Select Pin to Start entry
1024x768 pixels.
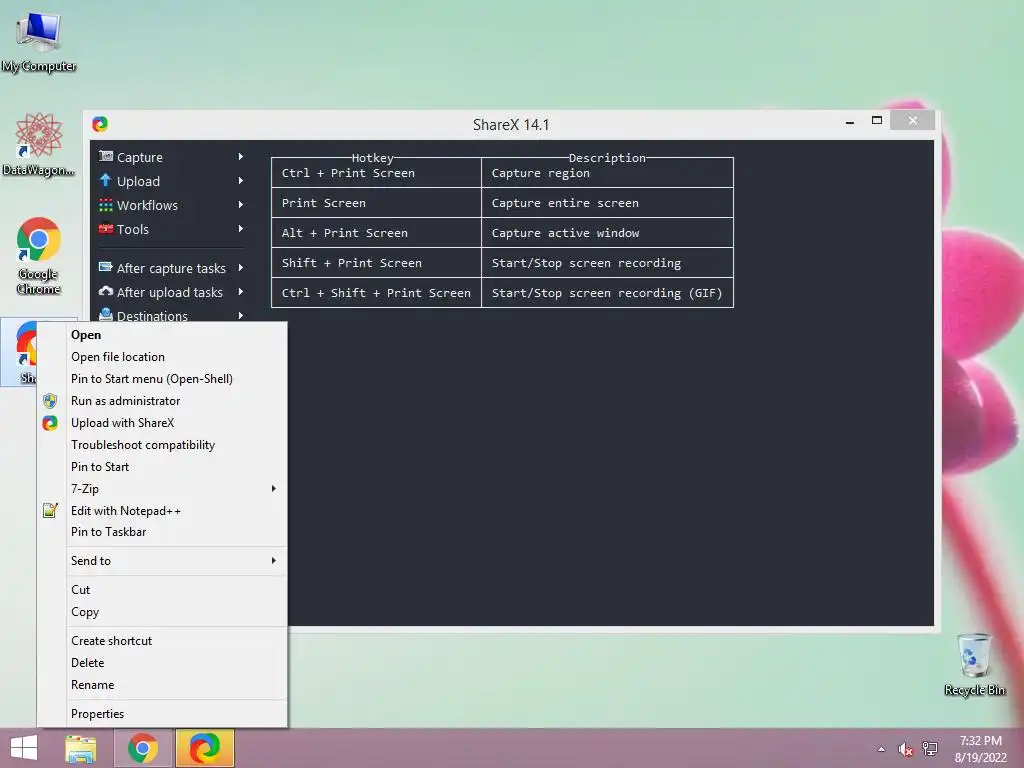click(162, 467)
